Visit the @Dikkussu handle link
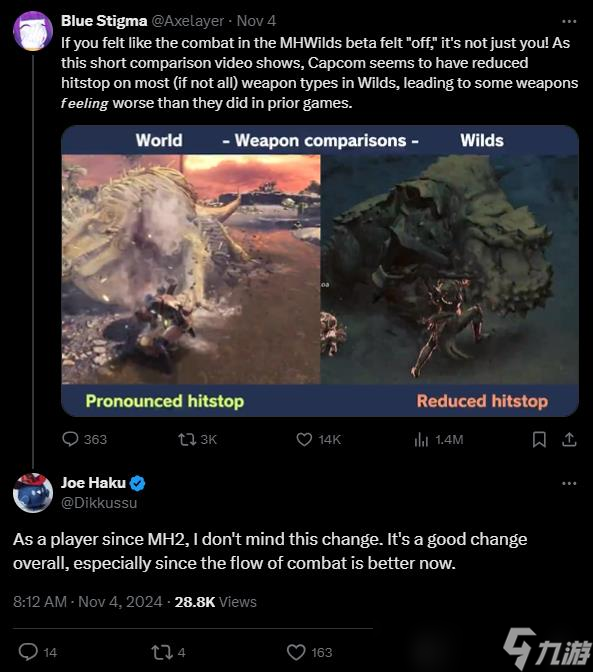Image resolution: width=593 pixels, height=672 pixels. coord(99,502)
